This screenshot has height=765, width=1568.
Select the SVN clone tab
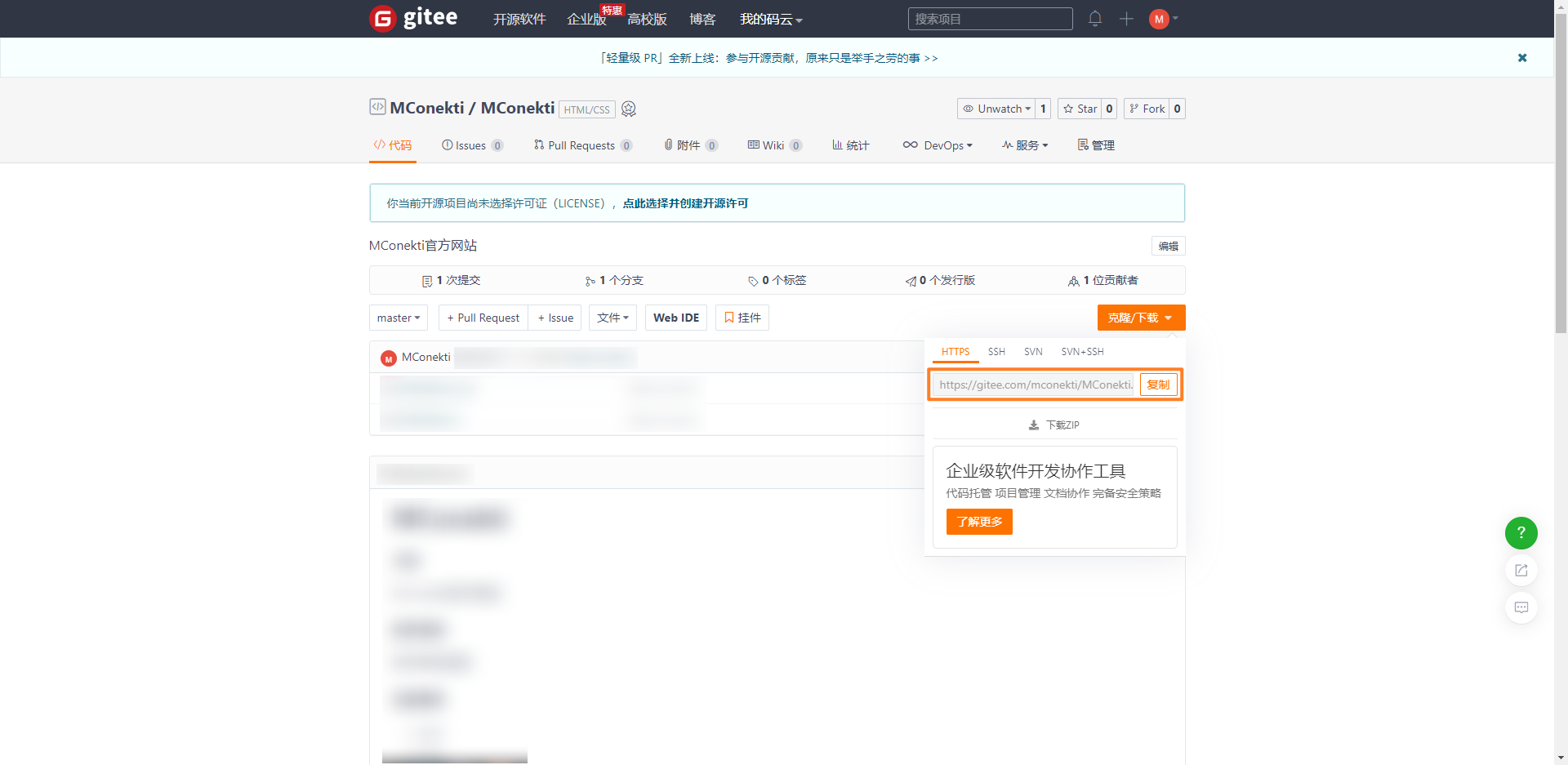click(1033, 352)
